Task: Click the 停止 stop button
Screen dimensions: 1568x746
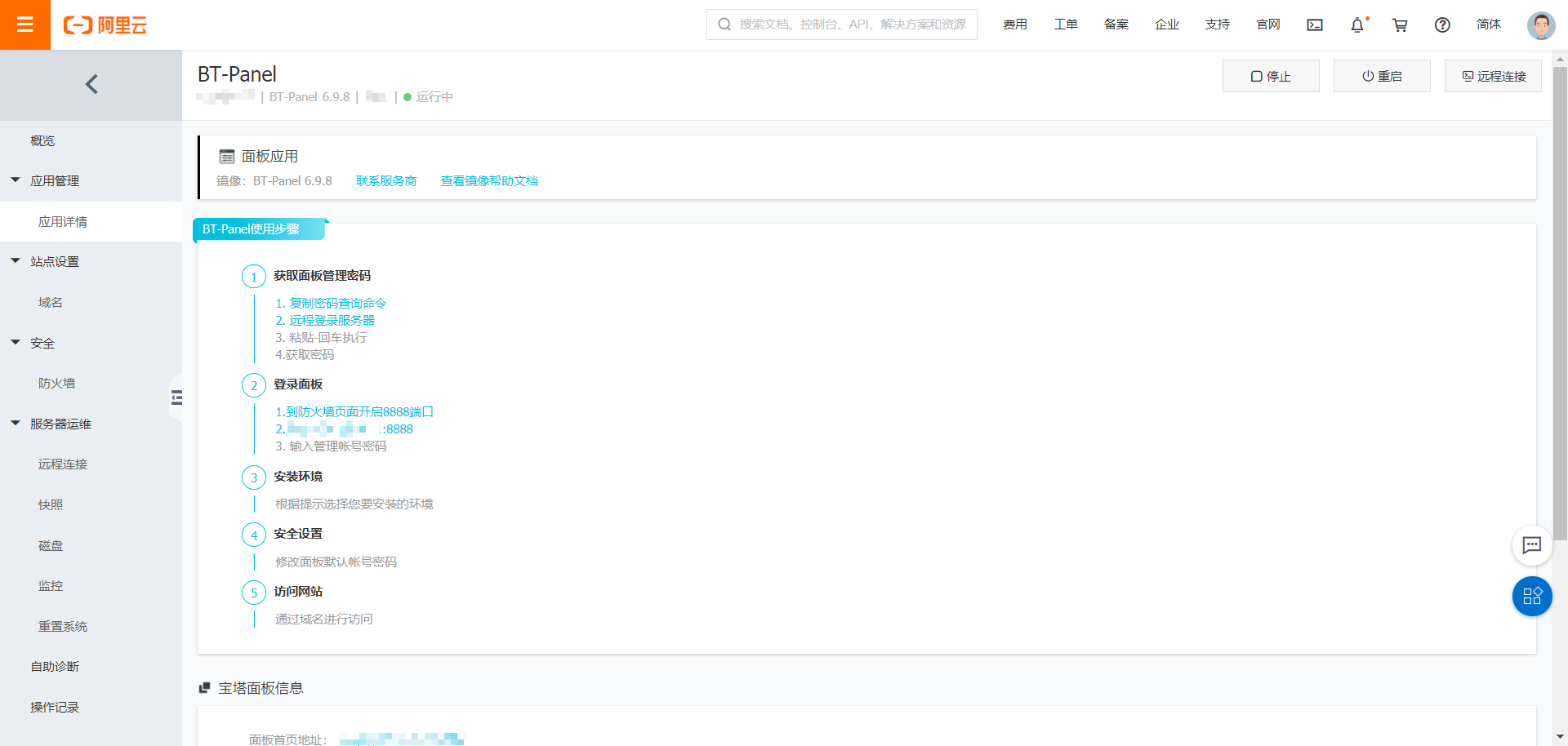Action: tap(1271, 76)
